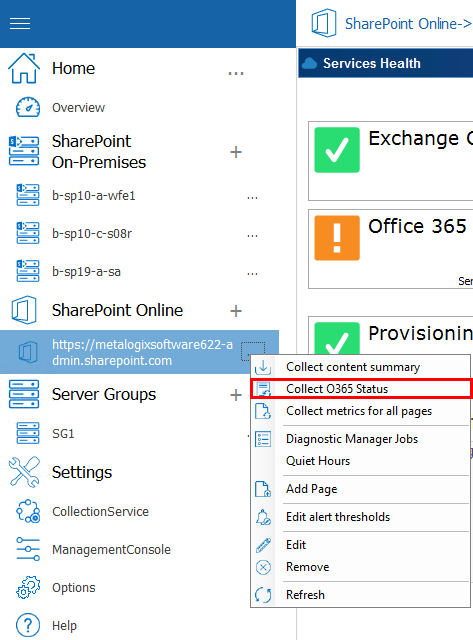Open ManagementConsole settings
The image size is (473, 640).
point(111,549)
